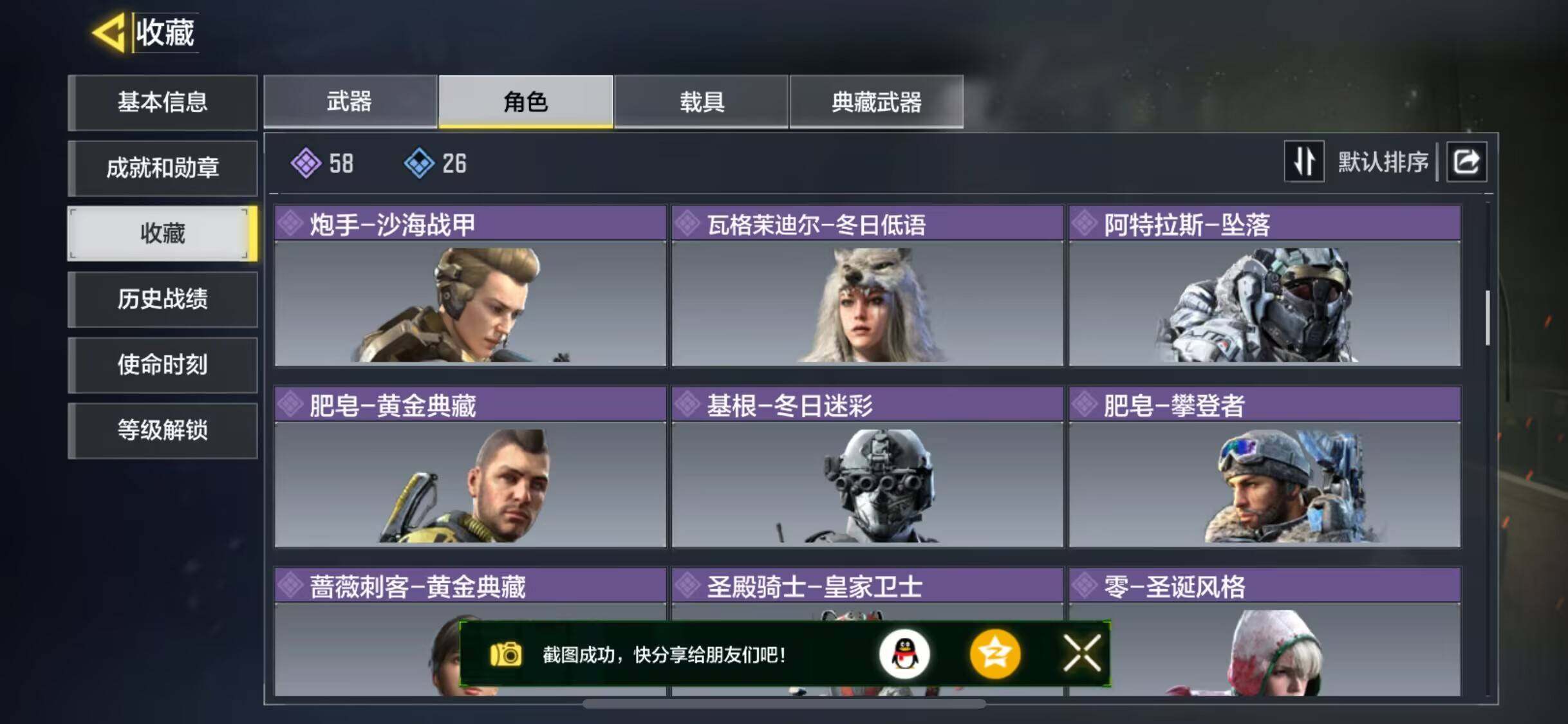Open the 等级解锁 section
Image resolution: width=1568 pixels, height=724 pixels.
click(163, 431)
